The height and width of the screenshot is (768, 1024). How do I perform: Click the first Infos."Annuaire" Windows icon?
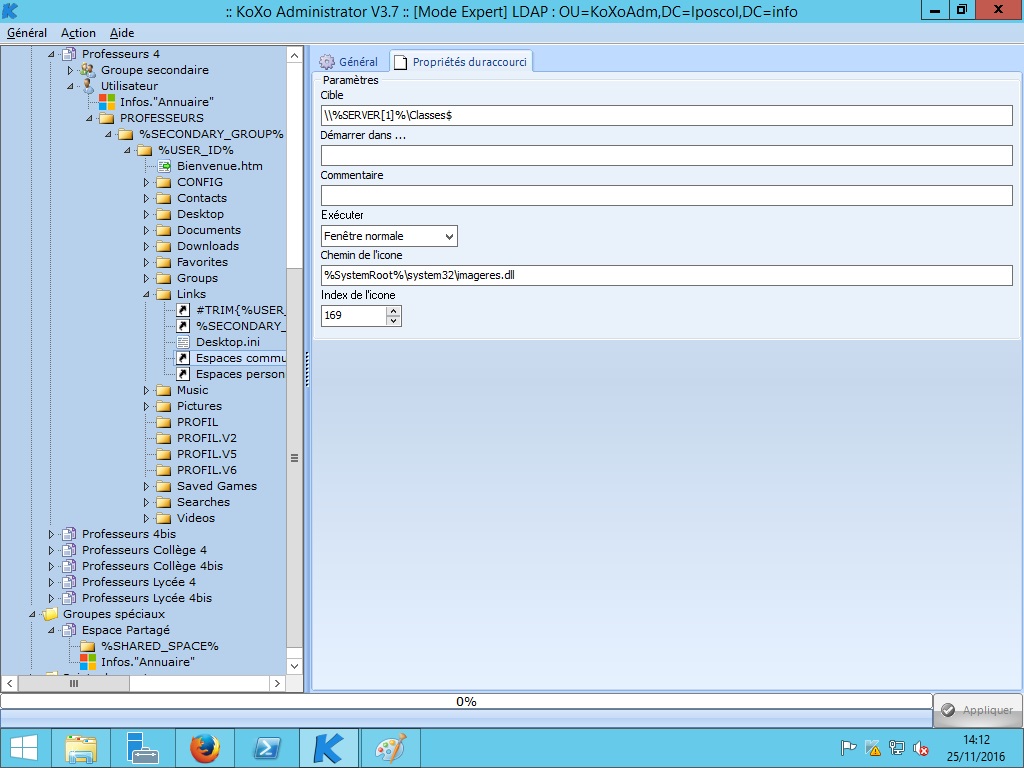[x=106, y=102]
